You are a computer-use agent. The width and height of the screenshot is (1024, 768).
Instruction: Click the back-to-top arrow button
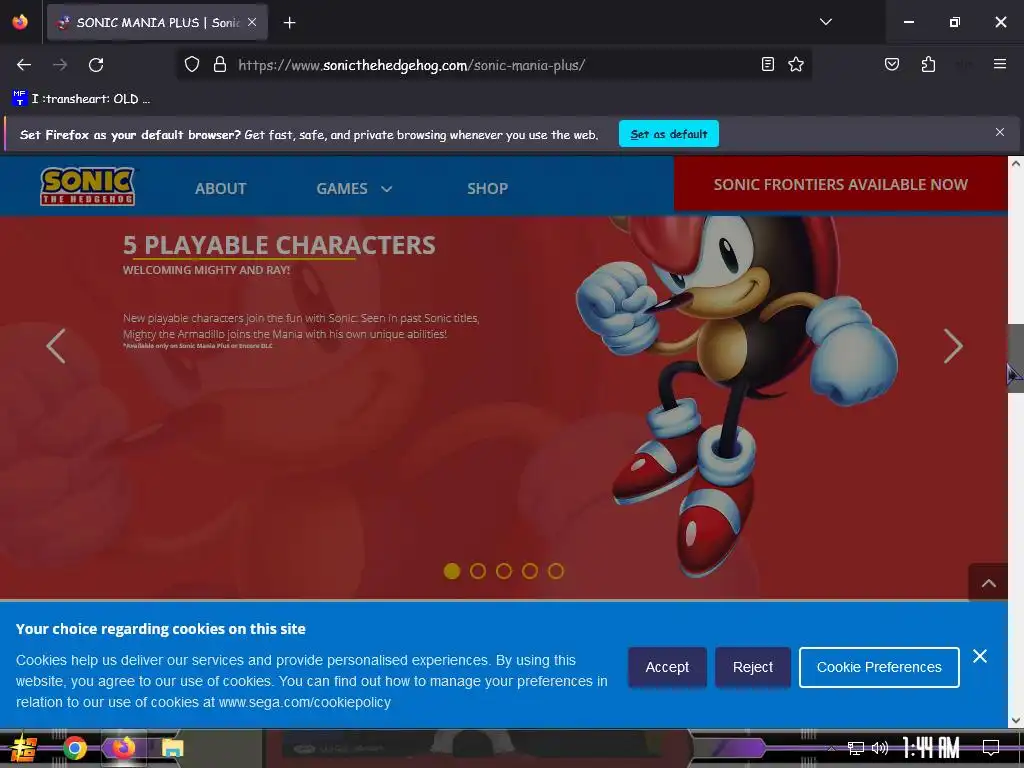coord(988,583)
